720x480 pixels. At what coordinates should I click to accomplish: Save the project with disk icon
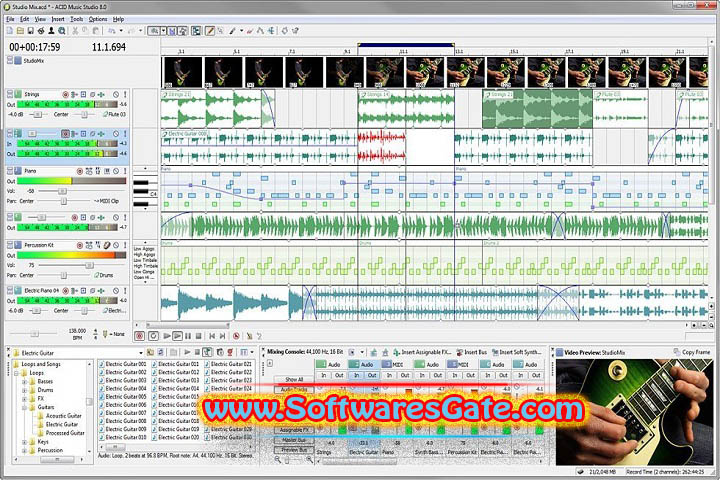click(31, 31)
